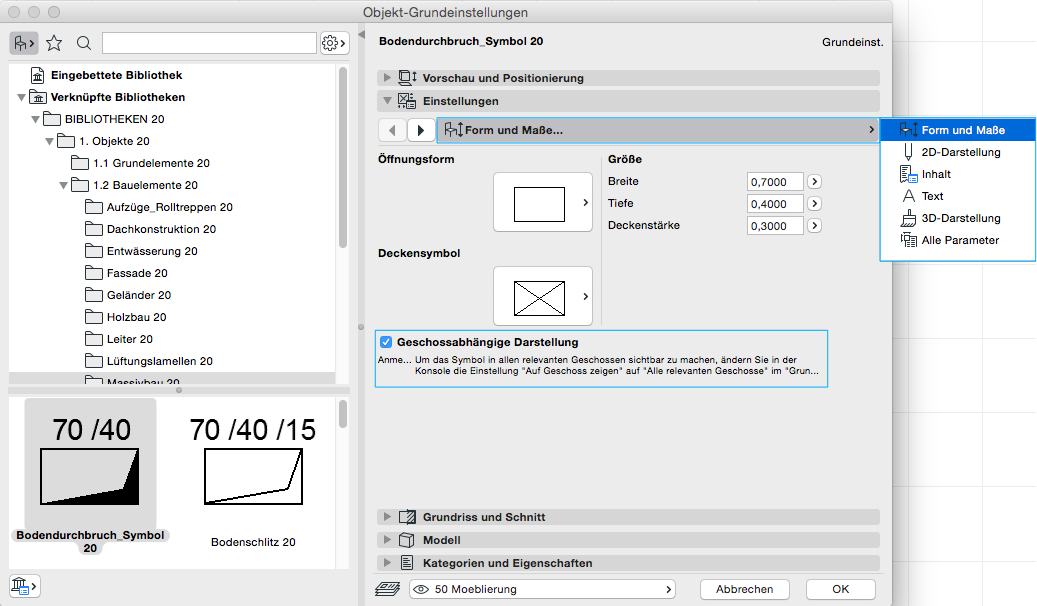Expand Vorschau und Positionierung panel

tap(387, 78)
